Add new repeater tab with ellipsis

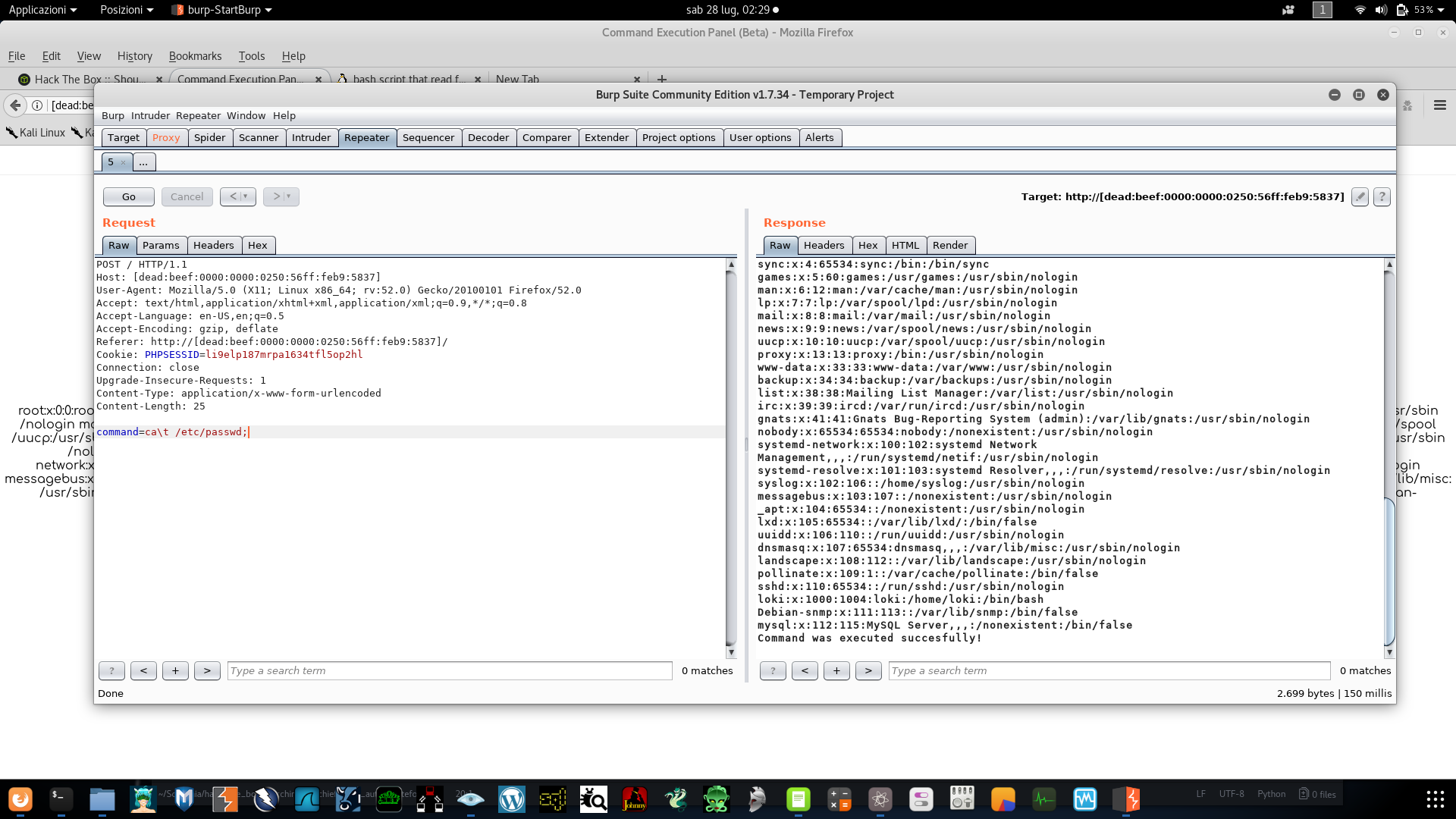pos(143,162)
